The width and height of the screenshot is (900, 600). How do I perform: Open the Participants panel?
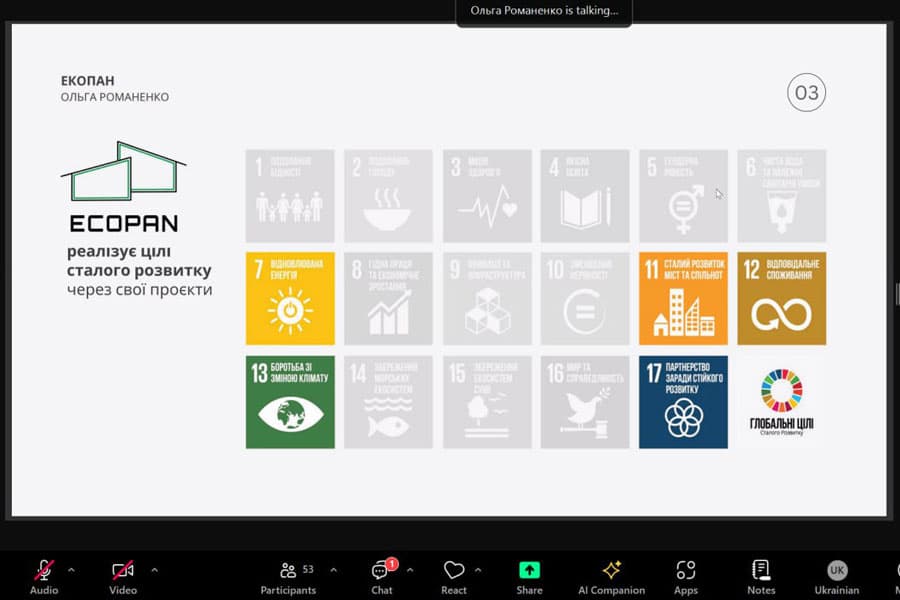[288, 577]
